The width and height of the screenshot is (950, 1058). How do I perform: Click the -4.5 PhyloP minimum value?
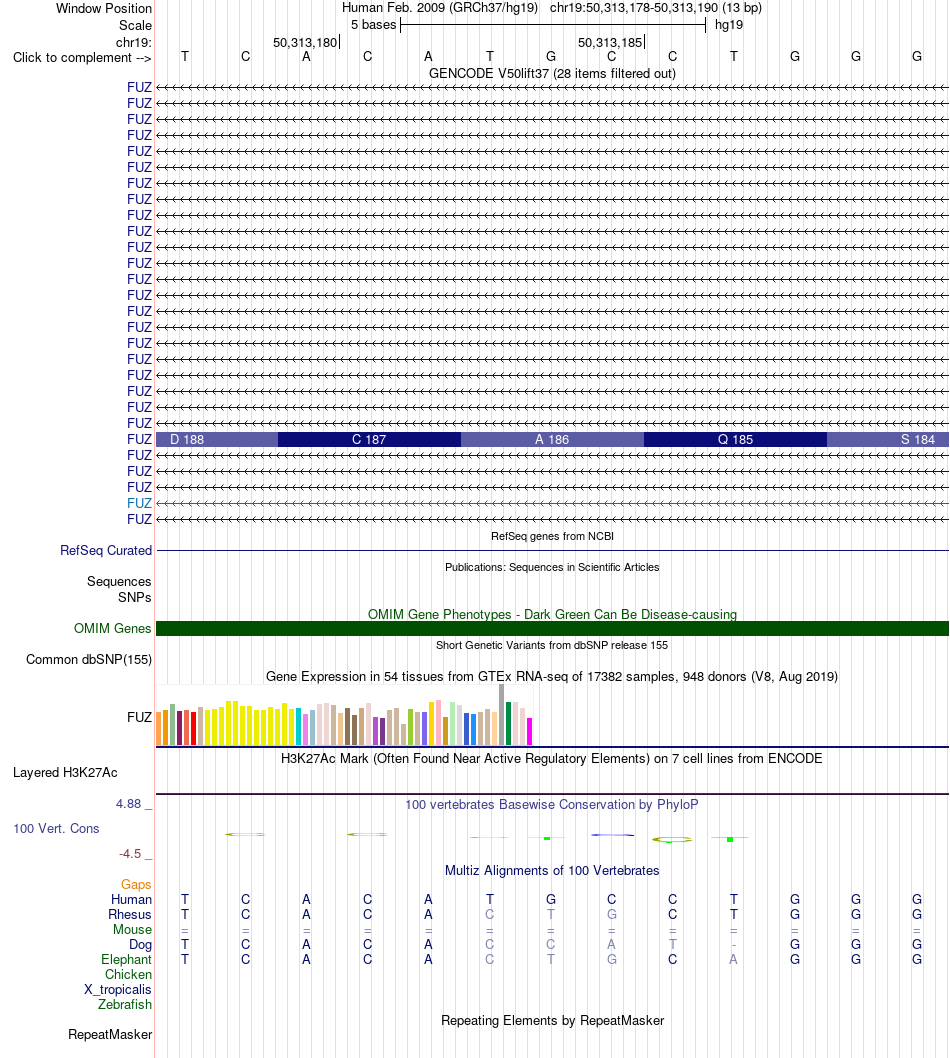[x=130, y=854]
